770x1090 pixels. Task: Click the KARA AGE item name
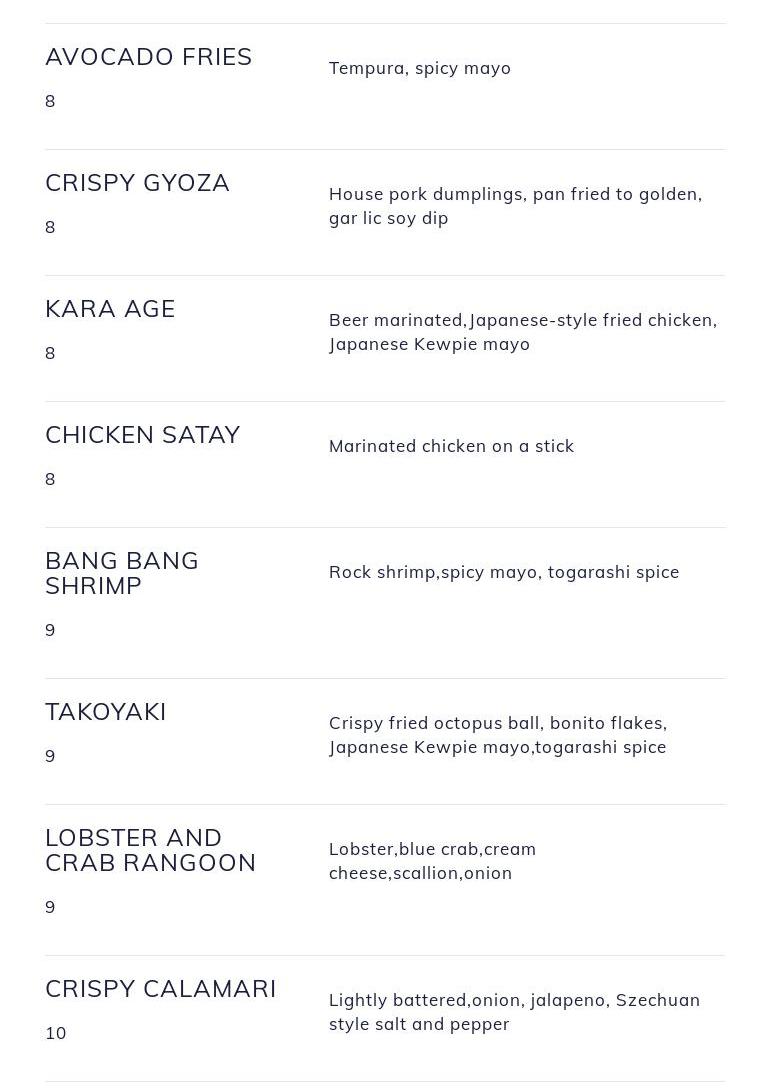click(110, 309)
